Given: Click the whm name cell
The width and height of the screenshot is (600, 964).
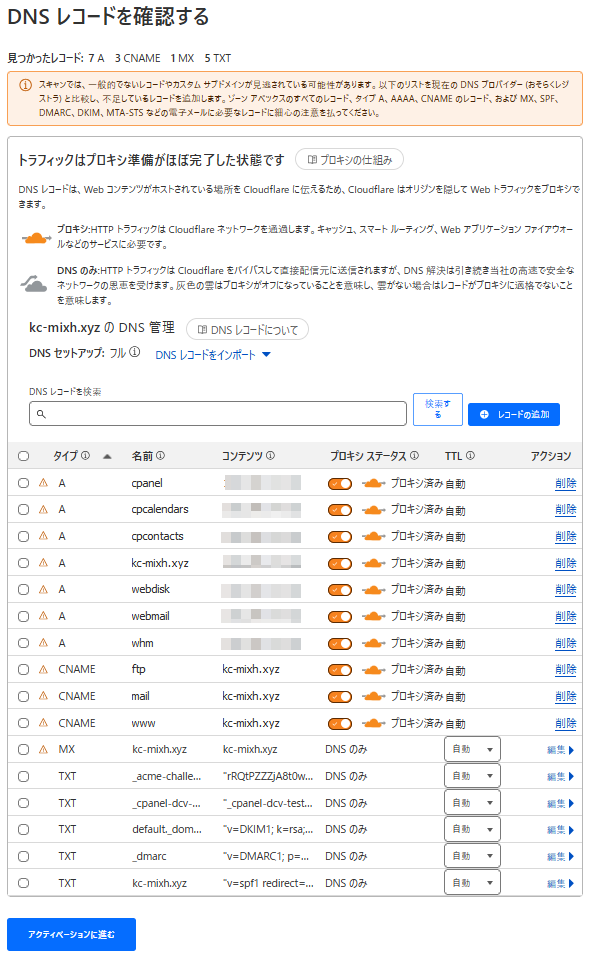Looking at the screenshot, I should tap(143, 643).
